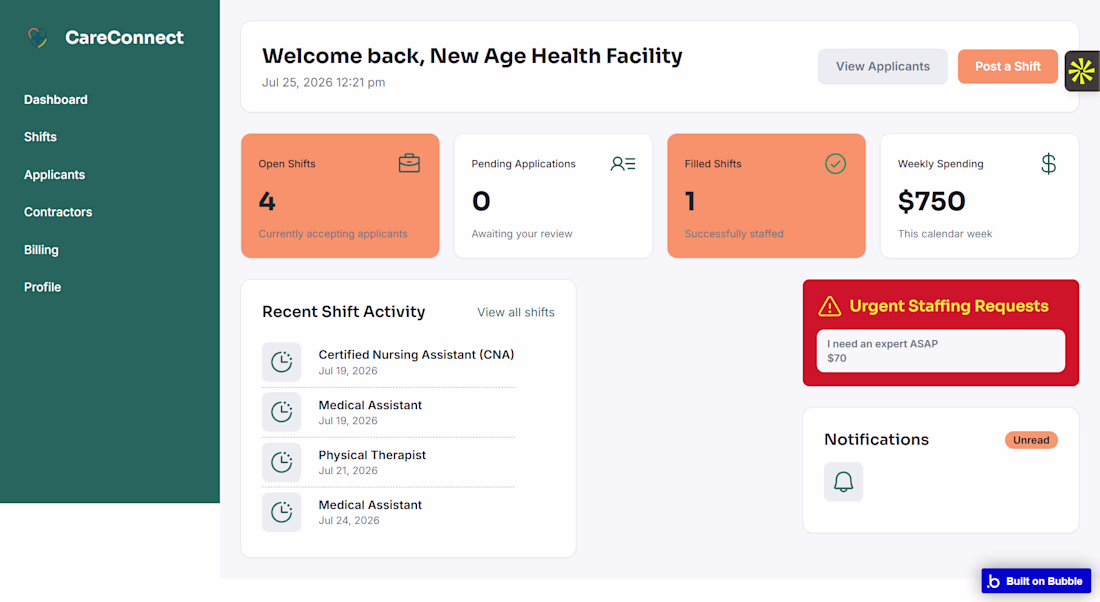Click the CareConnect heart logo icon
1100x602 pixels.
coord(38,37)
